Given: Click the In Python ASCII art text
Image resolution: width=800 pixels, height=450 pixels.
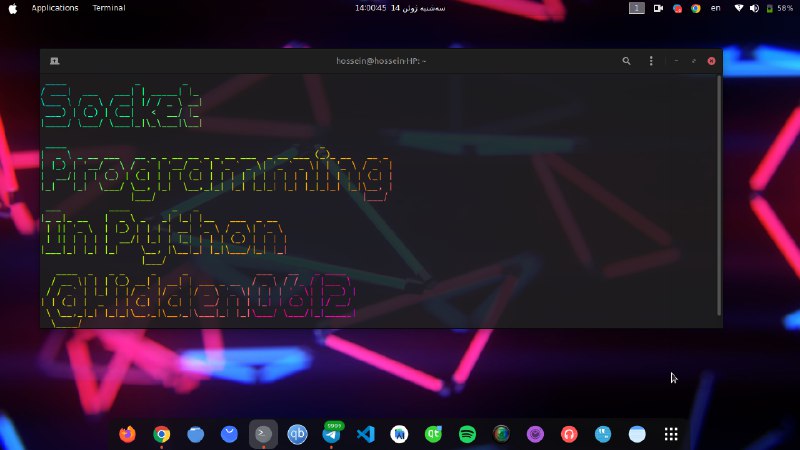Looking at the screenshot, I should coord(164,236).
